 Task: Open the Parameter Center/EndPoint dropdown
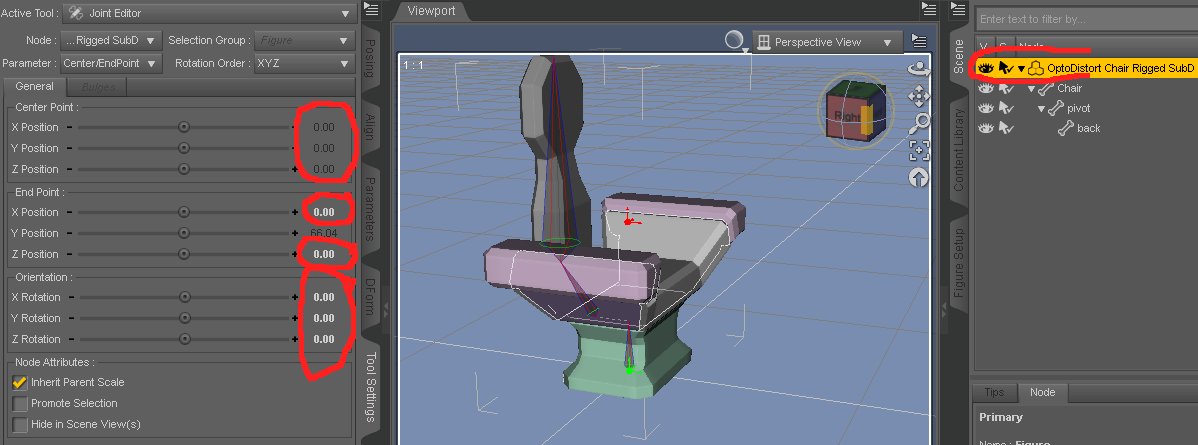coord(111,63)
